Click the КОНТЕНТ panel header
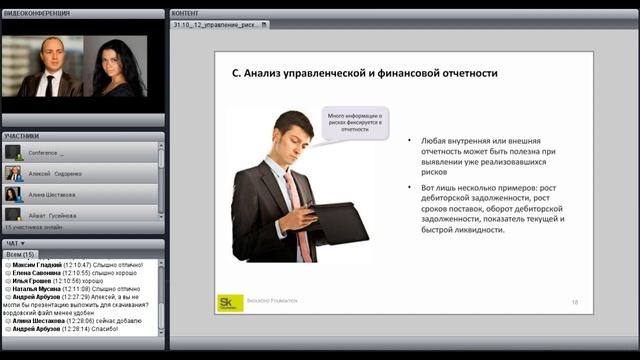 click(404, 13)
